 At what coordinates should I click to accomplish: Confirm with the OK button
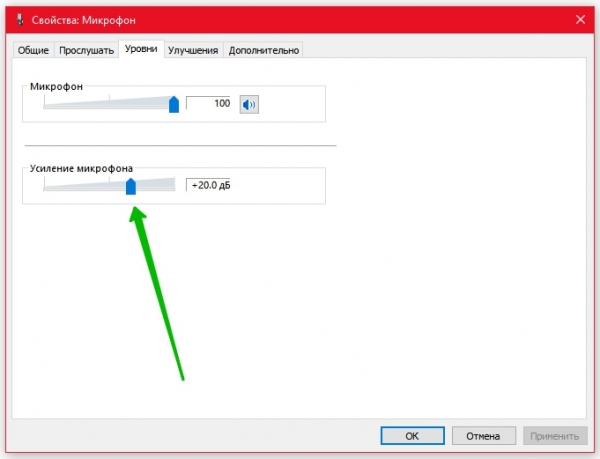412,436
